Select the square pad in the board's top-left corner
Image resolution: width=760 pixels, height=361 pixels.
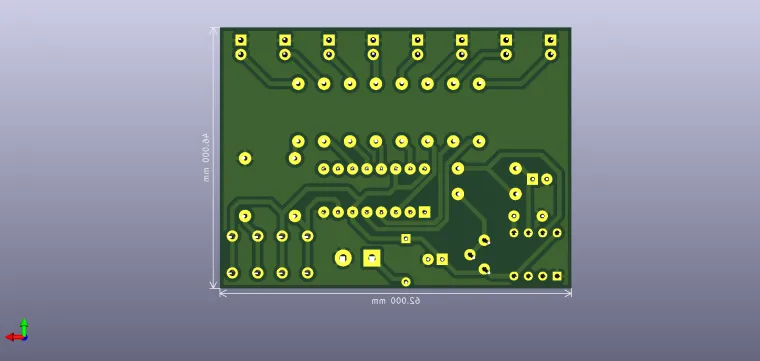[241, 40]
